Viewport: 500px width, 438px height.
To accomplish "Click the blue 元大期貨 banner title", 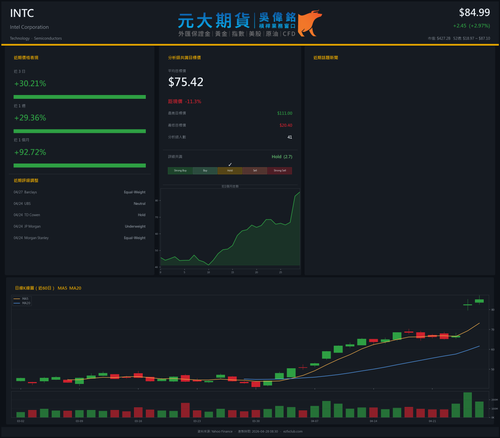I will (x=214, y=21).
